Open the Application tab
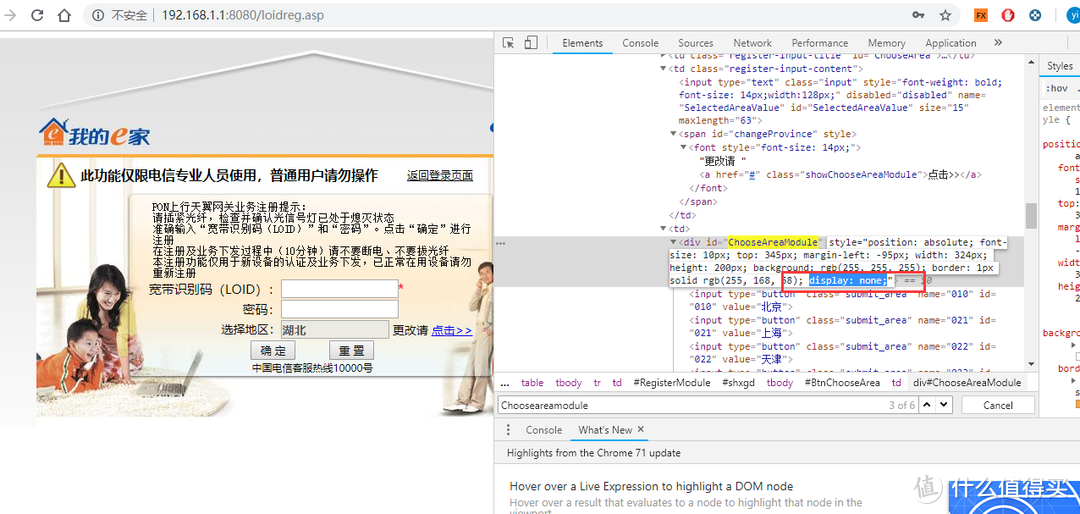1080x514 pixels. [x=951, y=43]
